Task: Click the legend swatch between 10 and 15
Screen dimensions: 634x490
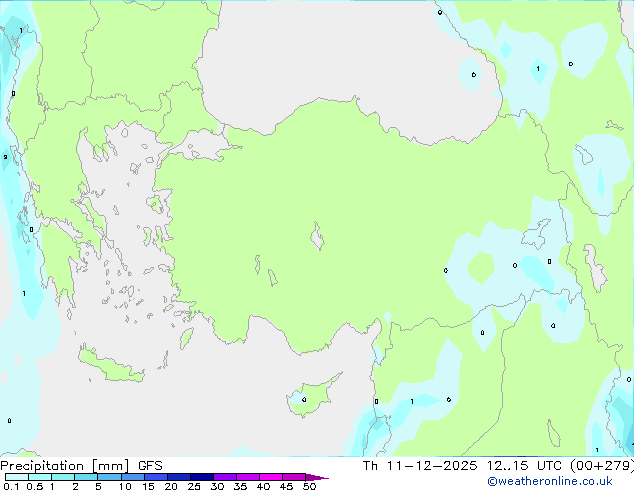Action: click(132, 477)
